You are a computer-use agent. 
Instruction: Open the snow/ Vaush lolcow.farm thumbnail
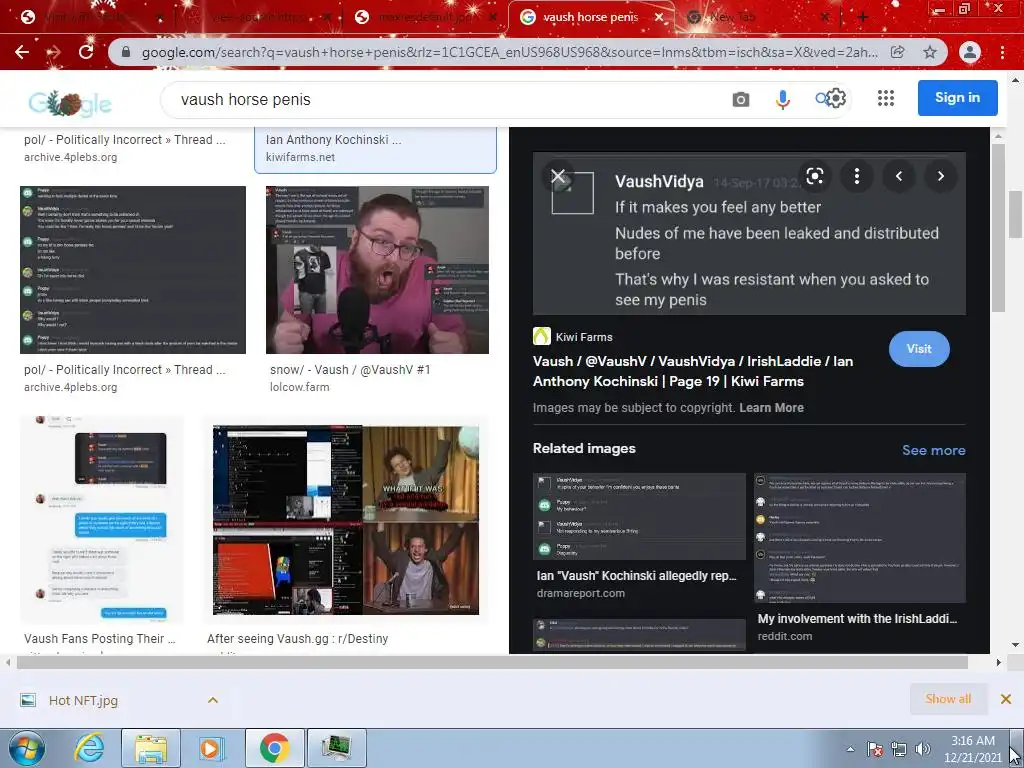[x=377, y=270]
